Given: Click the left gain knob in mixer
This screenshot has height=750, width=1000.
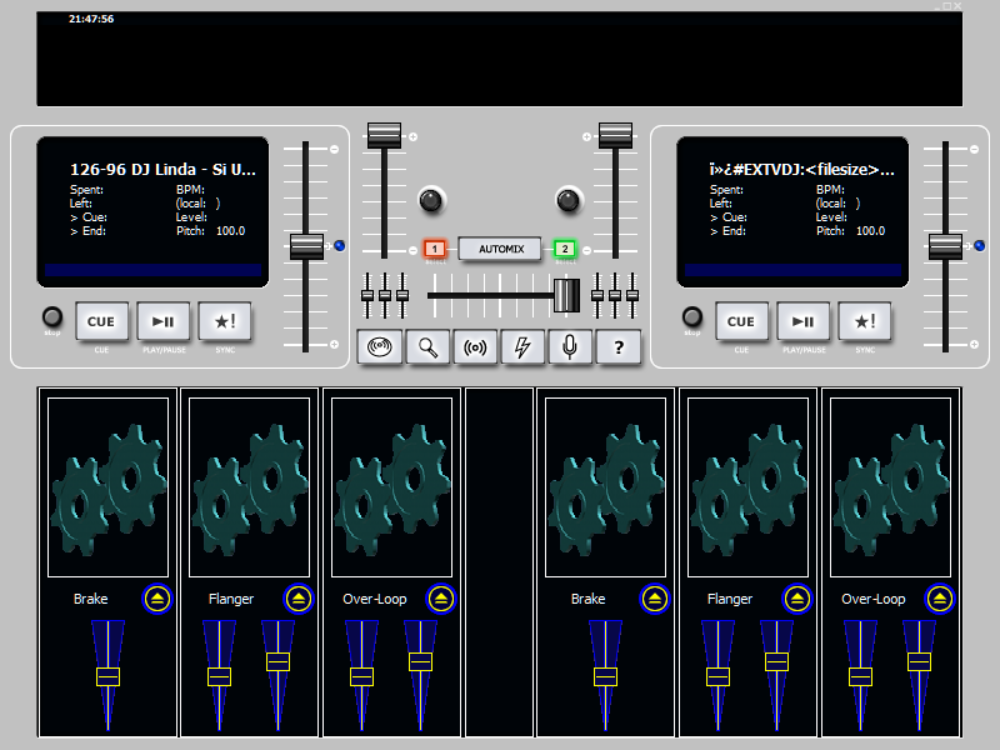Looking at the screenshot, I should [431, 200].
